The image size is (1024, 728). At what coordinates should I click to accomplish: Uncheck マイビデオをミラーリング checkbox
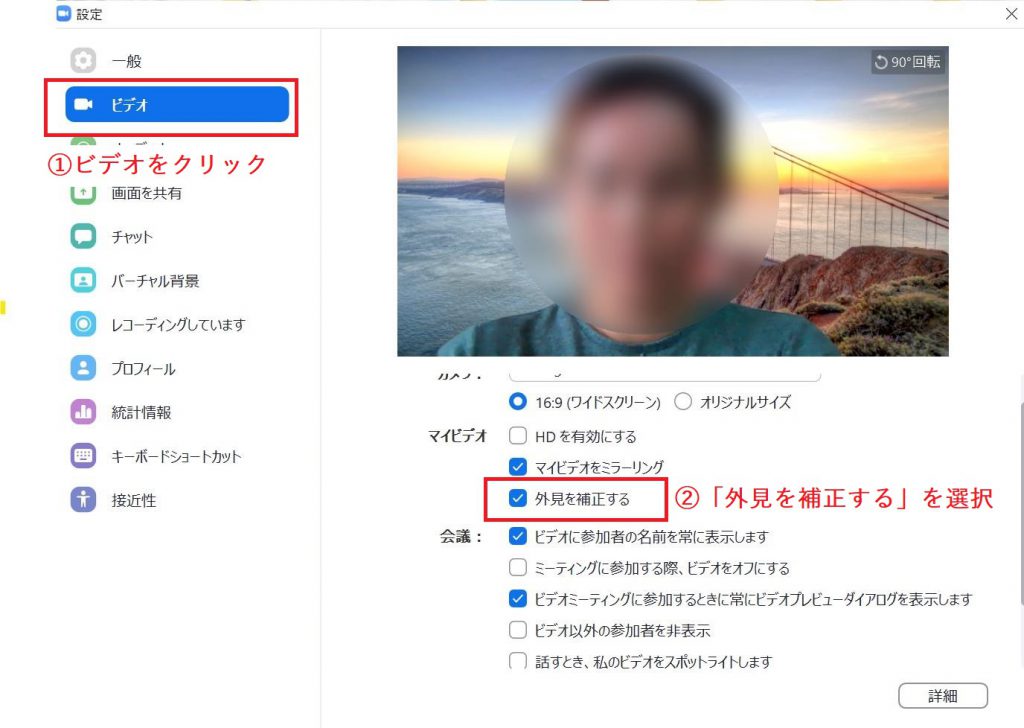tap(518, 467)
